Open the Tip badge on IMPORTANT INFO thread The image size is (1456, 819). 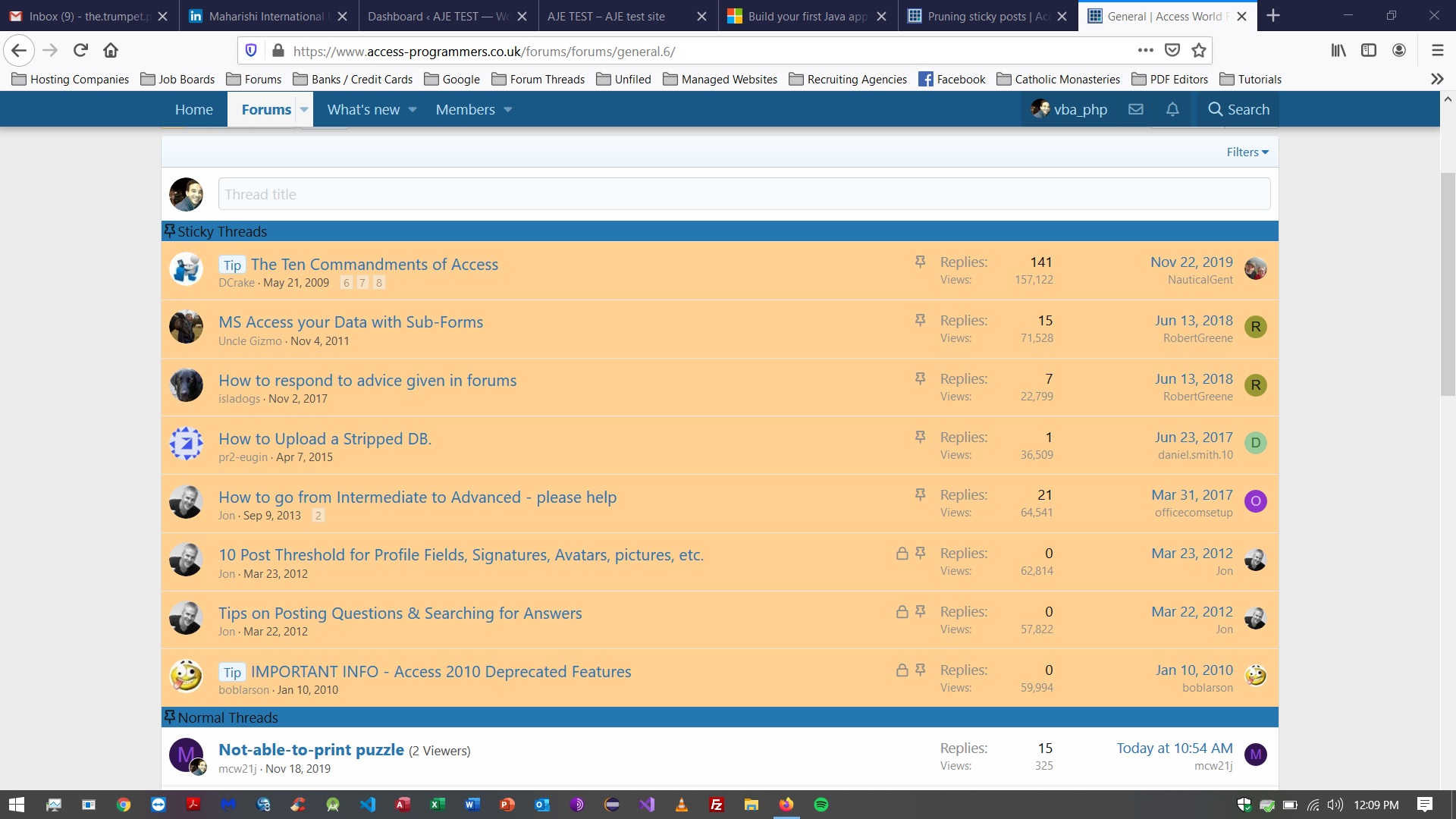[x=232, y=672]
